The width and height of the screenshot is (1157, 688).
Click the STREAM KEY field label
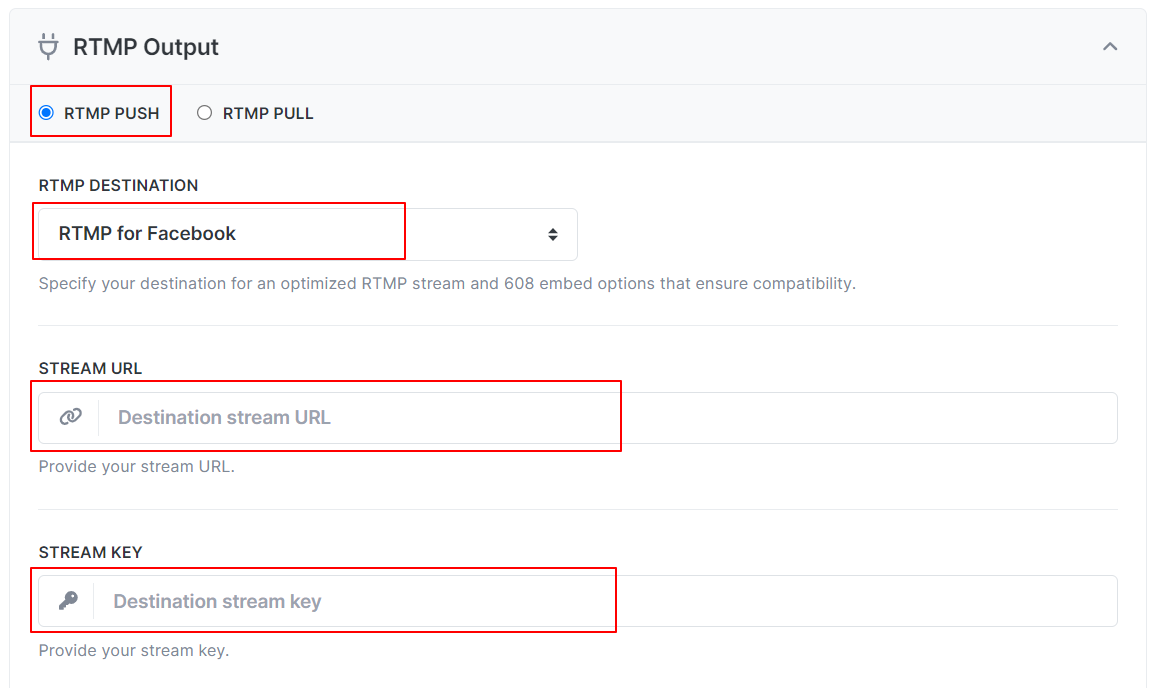[x=90, y=552]
